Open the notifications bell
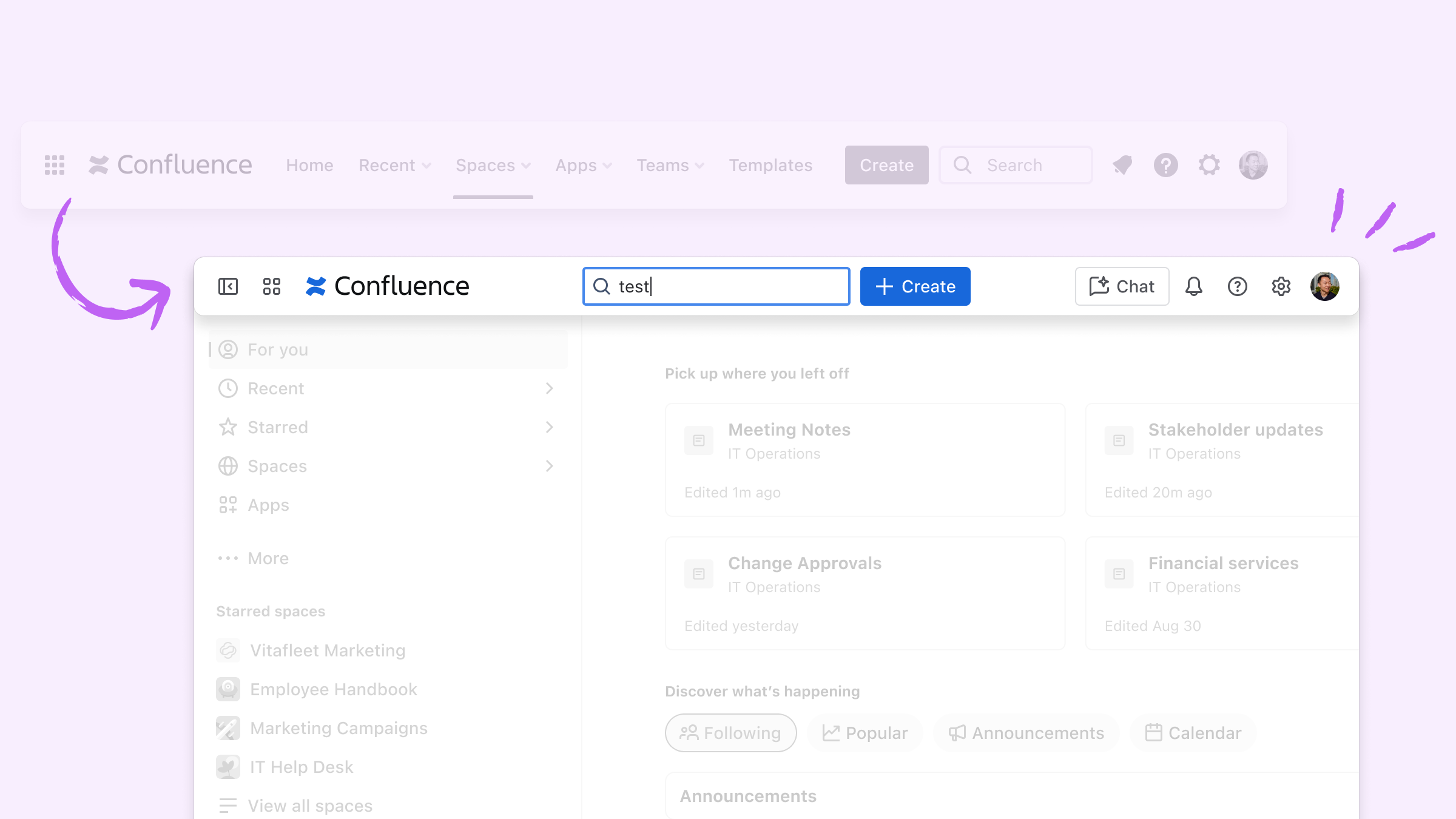 pyautogui.click(x=1195, y=286)
